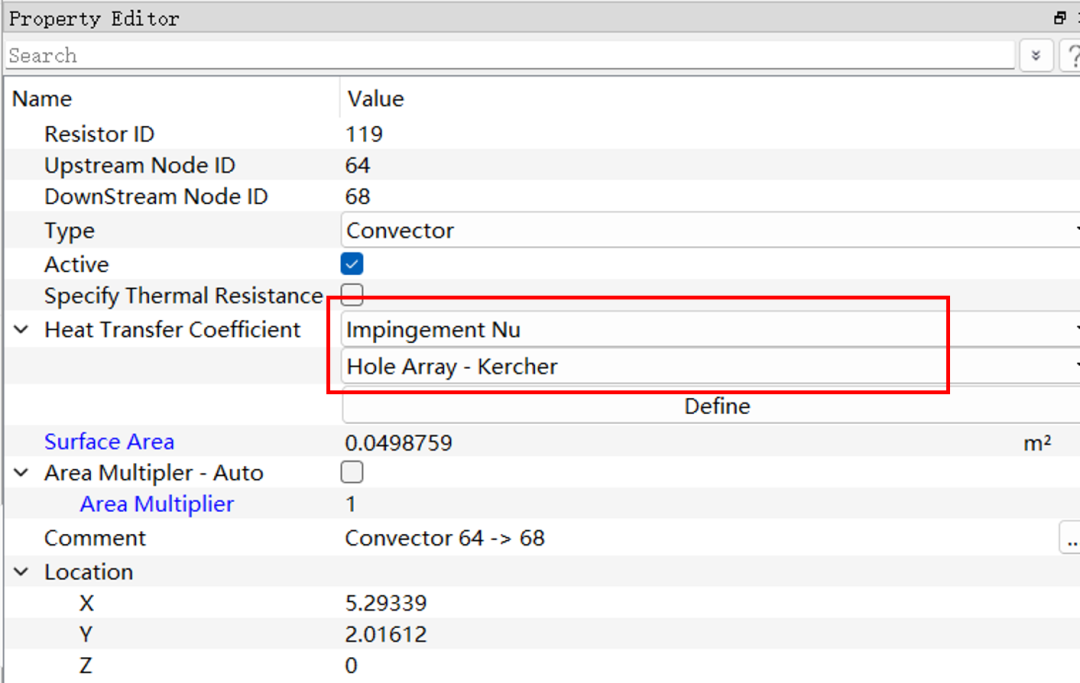The height and width of the screenshot is (683, 1080).
Task: Collapse the Location group
Action: tap(21, 572)
